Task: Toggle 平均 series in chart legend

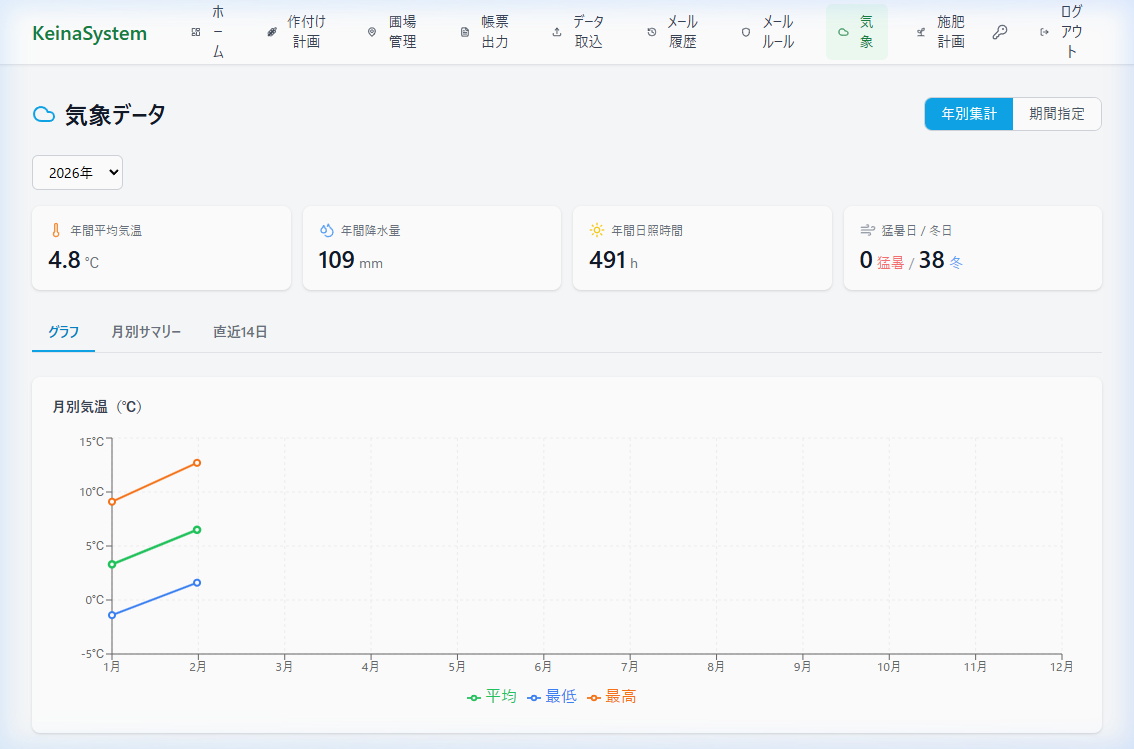Action: pyautogui.click(x=492, y=696)
